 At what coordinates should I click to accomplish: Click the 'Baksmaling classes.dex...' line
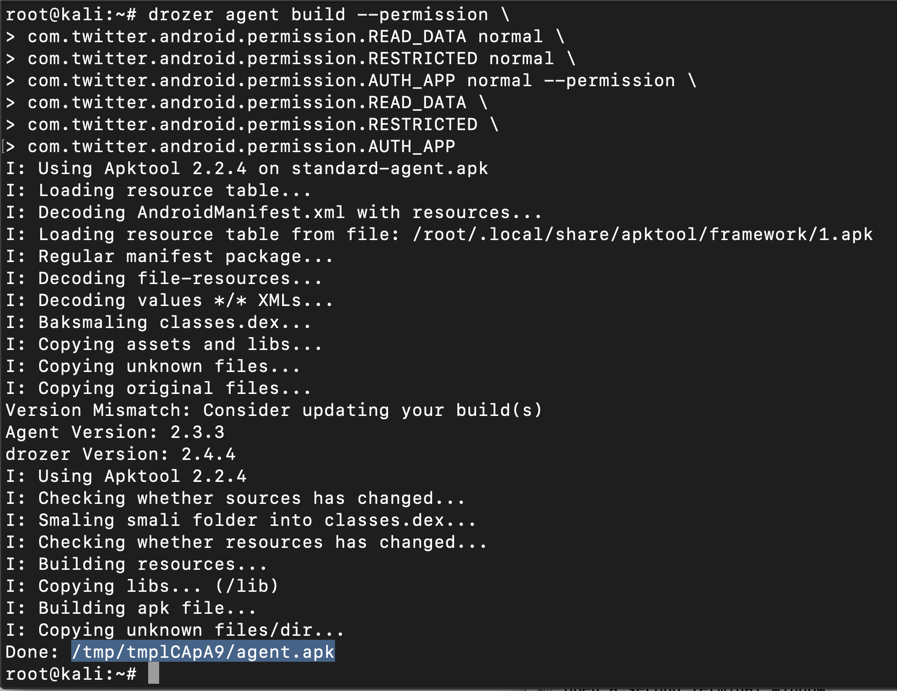pos(158,322)
